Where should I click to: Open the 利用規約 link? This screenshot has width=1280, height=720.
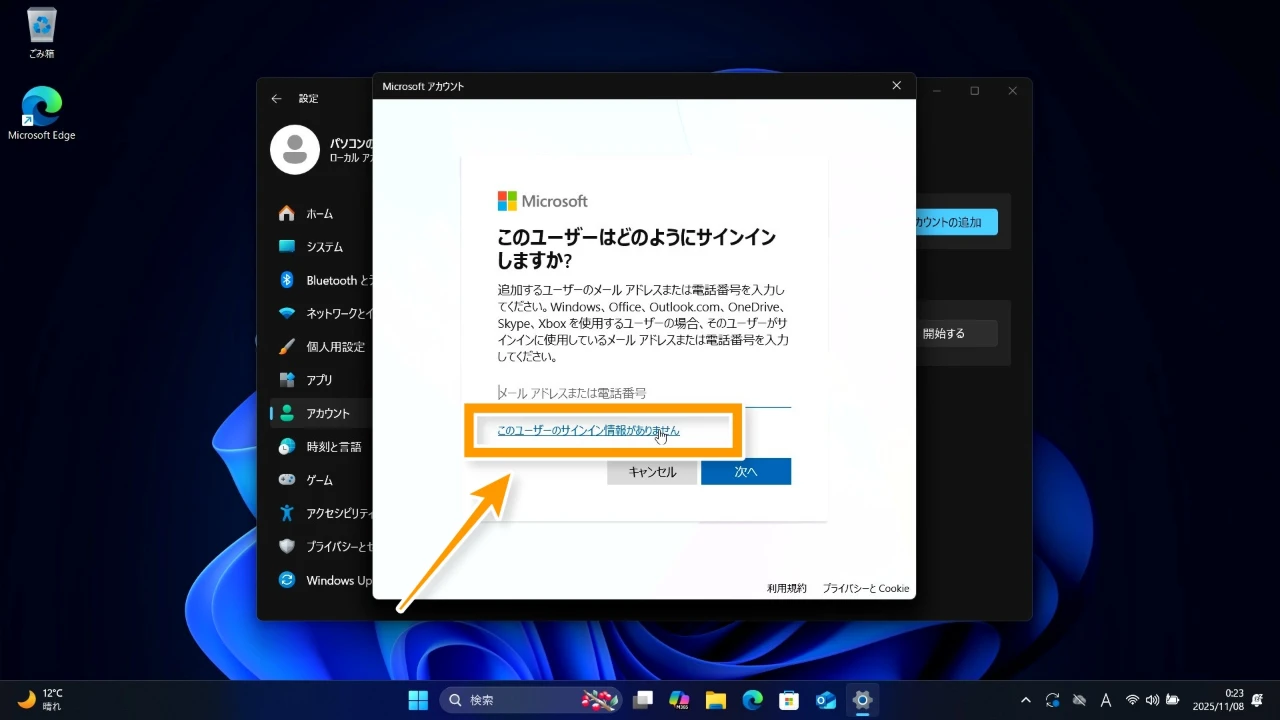tap(786, 588)
